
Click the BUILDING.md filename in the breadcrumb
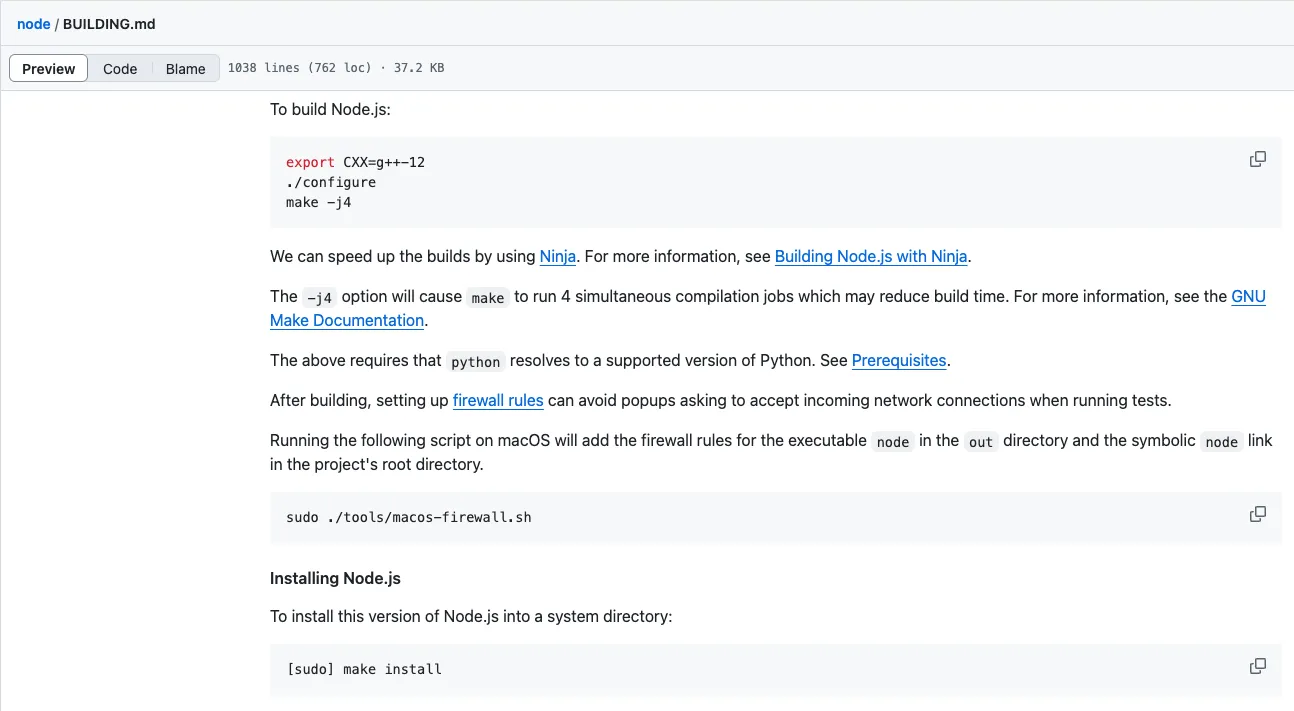[109, 24]
